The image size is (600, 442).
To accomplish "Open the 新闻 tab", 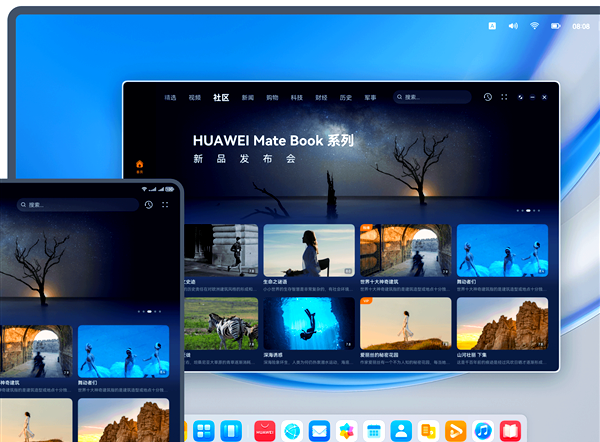I will [x=248, y=98].
